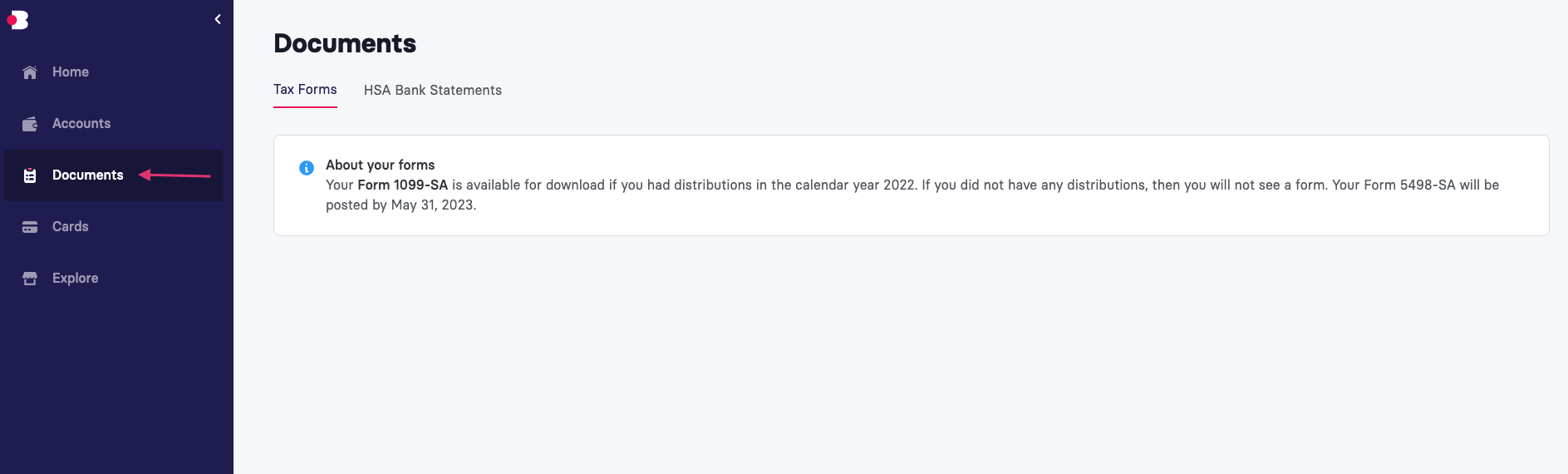
Task: Click the Documents clipboard icon
Action: click(30, 175)
